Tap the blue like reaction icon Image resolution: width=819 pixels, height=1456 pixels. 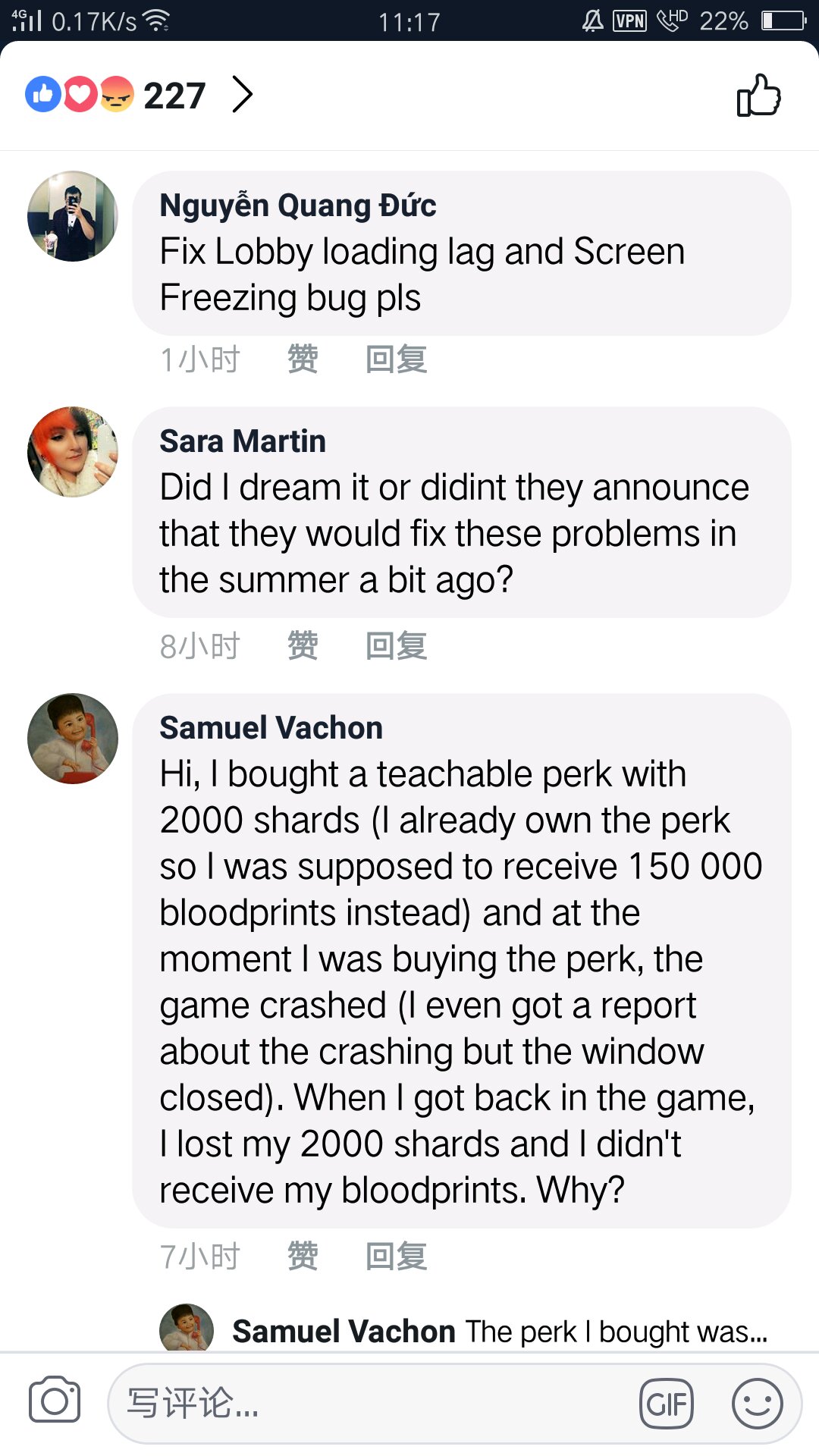click(x=43, y=95)
